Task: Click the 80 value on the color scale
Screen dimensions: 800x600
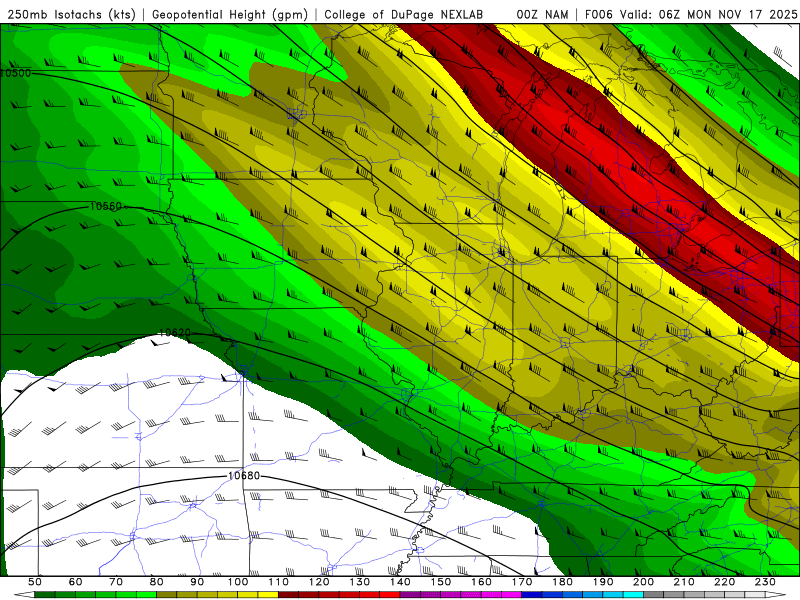Action: (x=156, y=582)
